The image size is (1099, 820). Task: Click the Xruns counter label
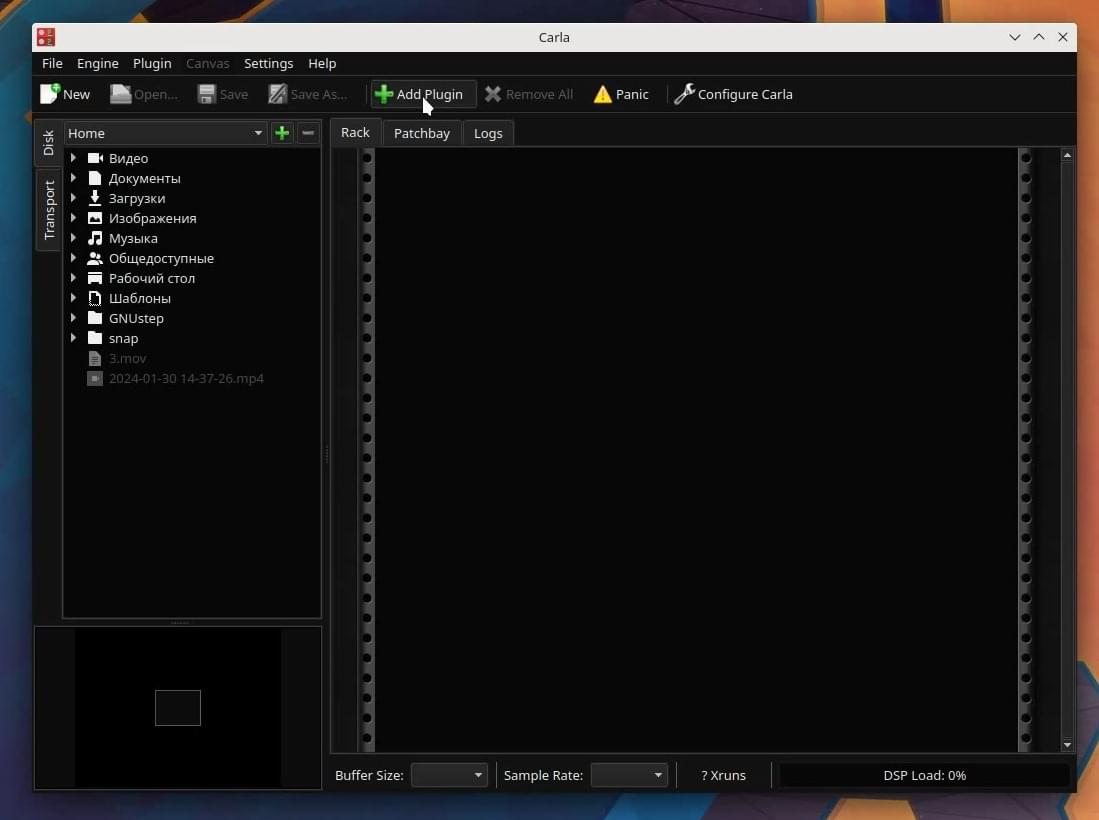pyautogui.click(x=723, y=775)
